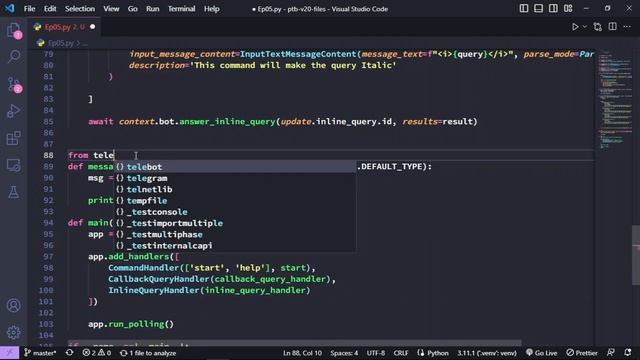The height and width of the screenshot is (360, 640).
Task: Click Ln 88, Col 10 position
Action: 302,353
